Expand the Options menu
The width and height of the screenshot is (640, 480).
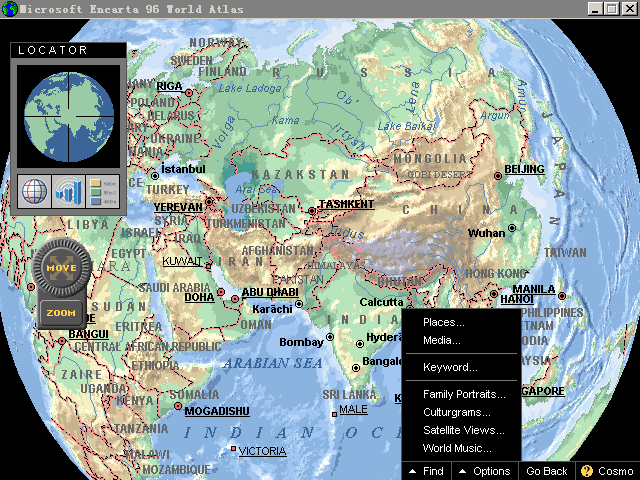pyautogui.click(x=485, y=471)
